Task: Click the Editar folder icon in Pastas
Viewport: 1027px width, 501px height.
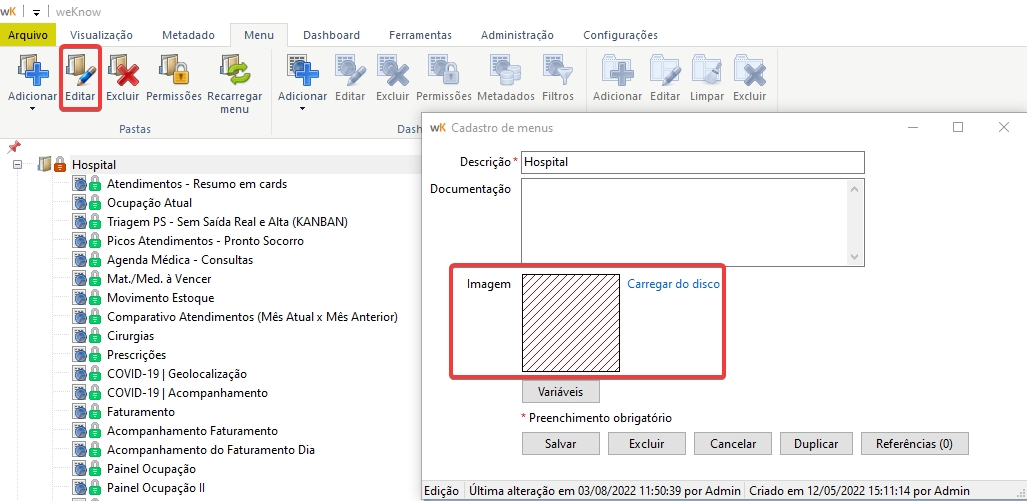Action: click(x=80, y=71)
